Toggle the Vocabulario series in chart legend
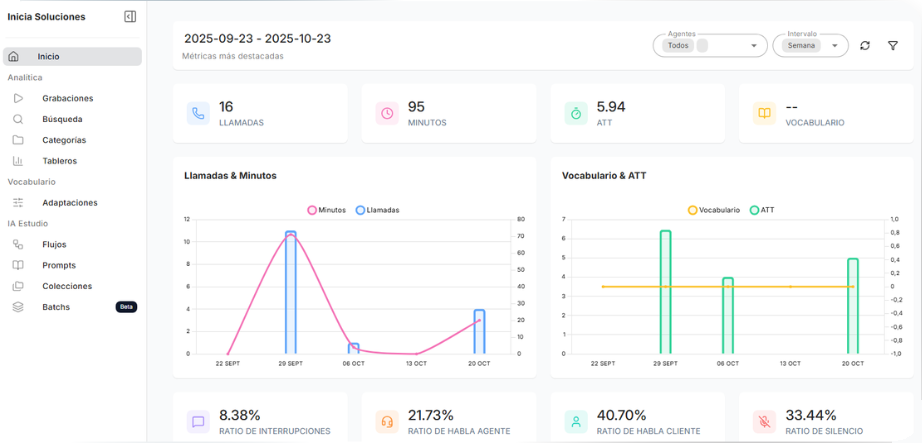Screen dimensions: 922x443 (x=714, y=210)
